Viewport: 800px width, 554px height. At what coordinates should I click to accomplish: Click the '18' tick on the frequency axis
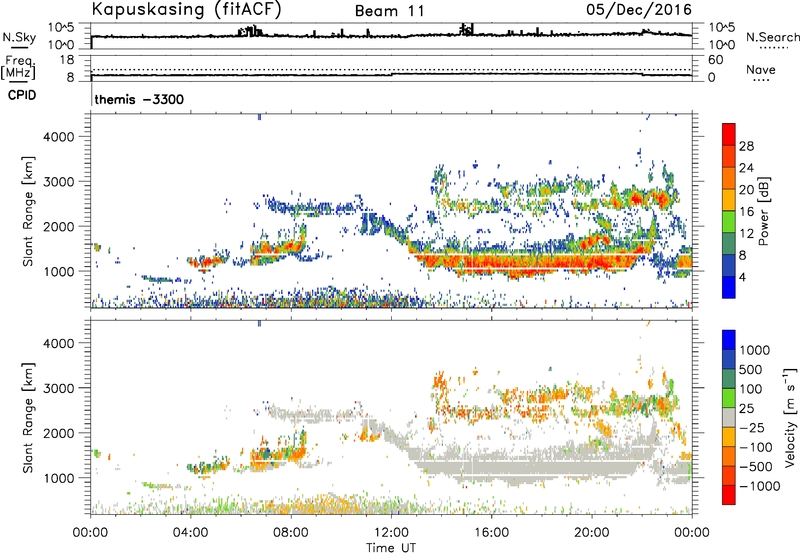[x=66, y=60]
